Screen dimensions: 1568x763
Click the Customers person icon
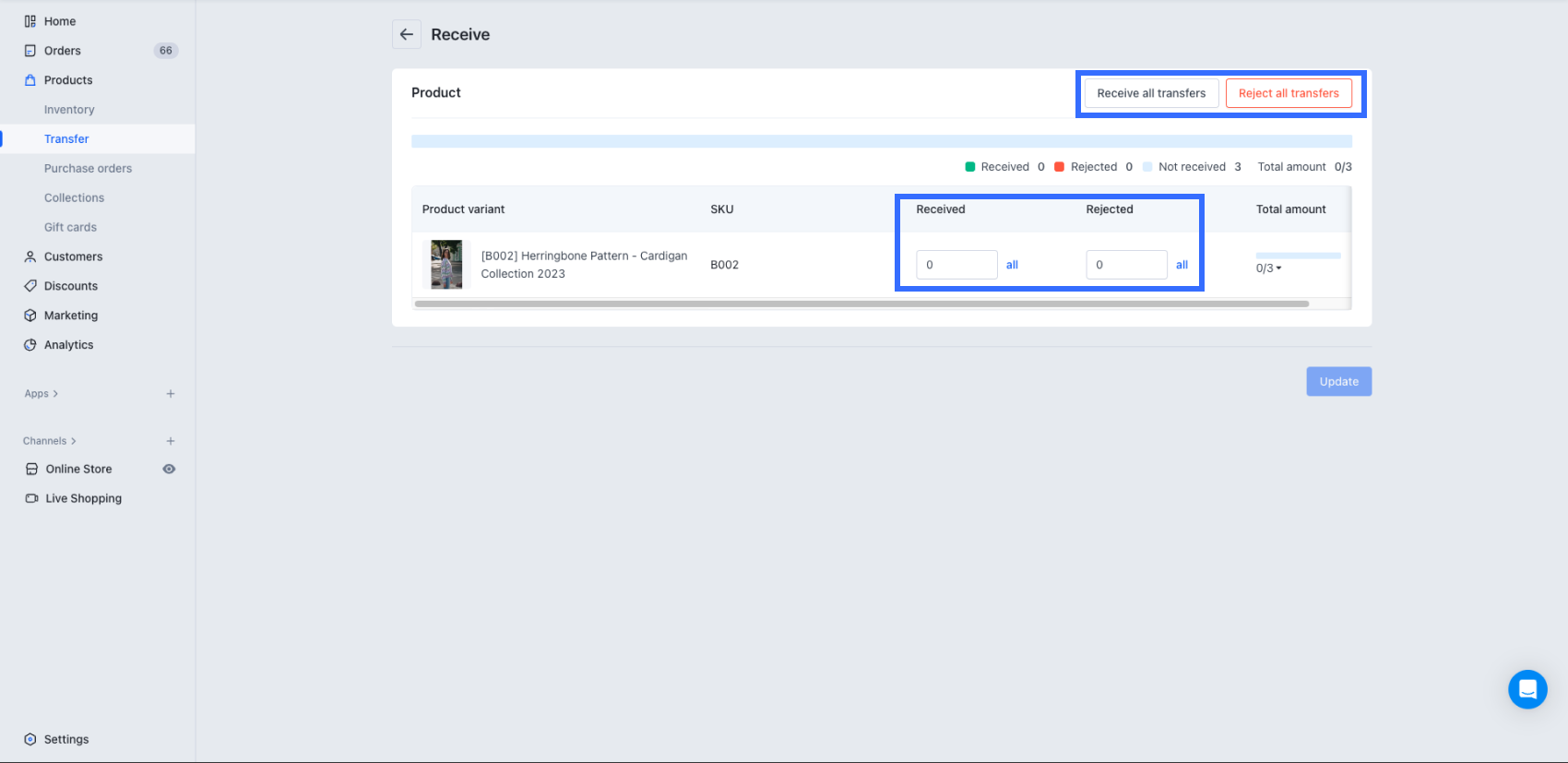[x=30, y=256]
